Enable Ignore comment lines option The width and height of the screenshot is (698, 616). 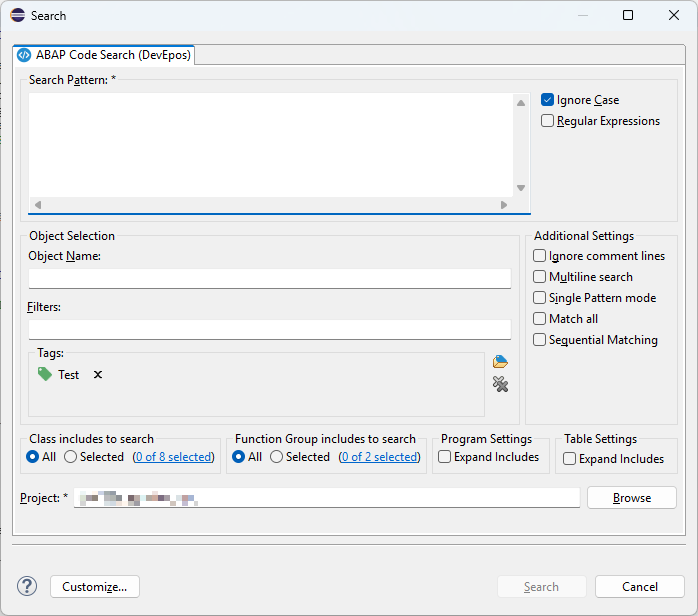click(x=539, y=255)
